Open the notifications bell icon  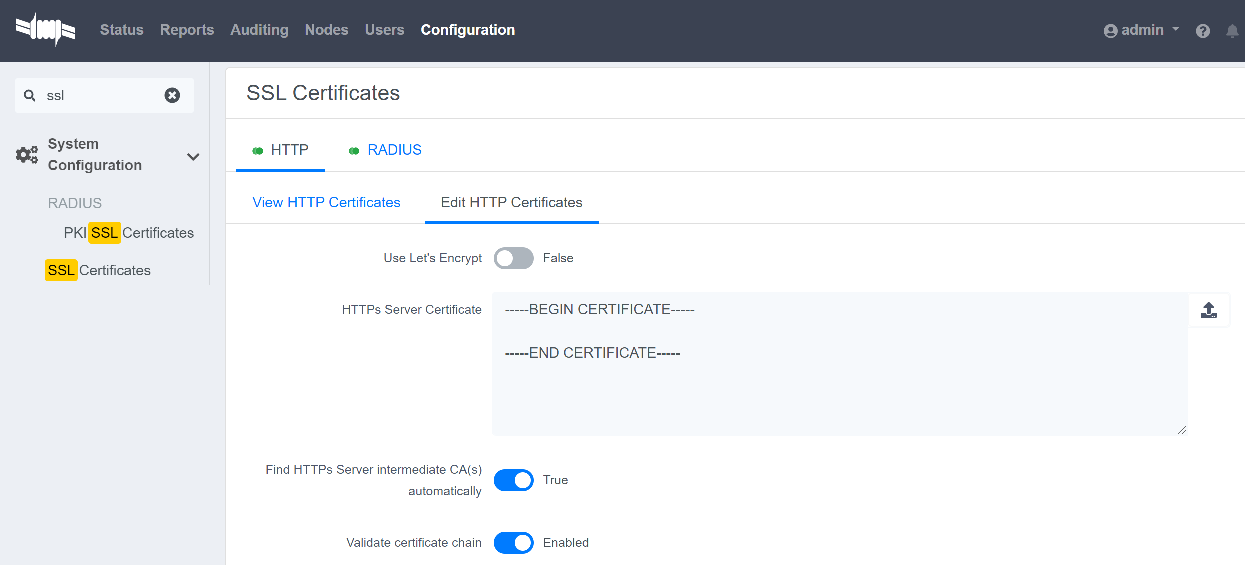tap(1232, 31)
